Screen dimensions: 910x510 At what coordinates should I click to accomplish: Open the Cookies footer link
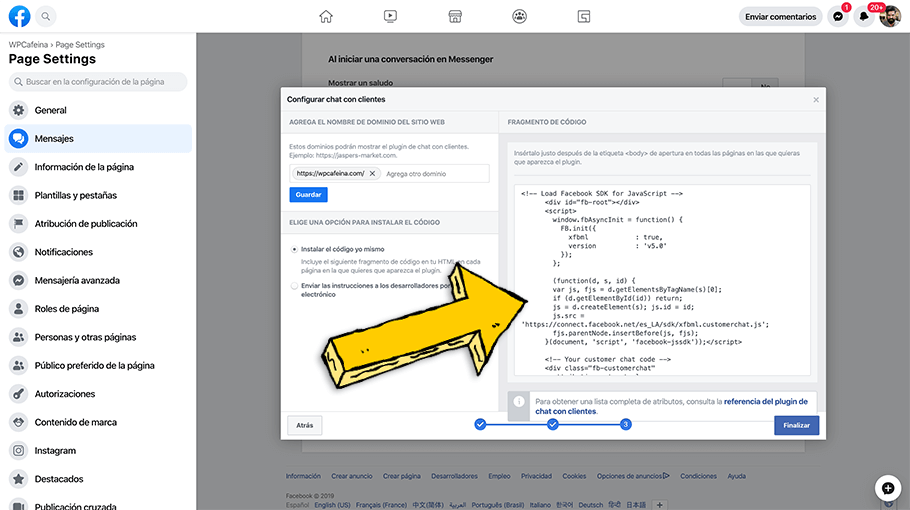[574, 476]
